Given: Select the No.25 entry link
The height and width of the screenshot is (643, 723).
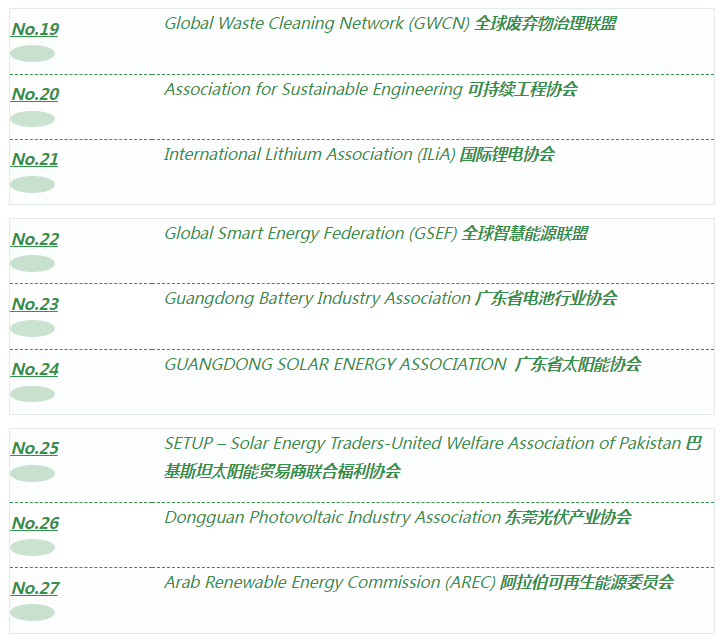Looking at the screenshot, I should click(35, 448).
